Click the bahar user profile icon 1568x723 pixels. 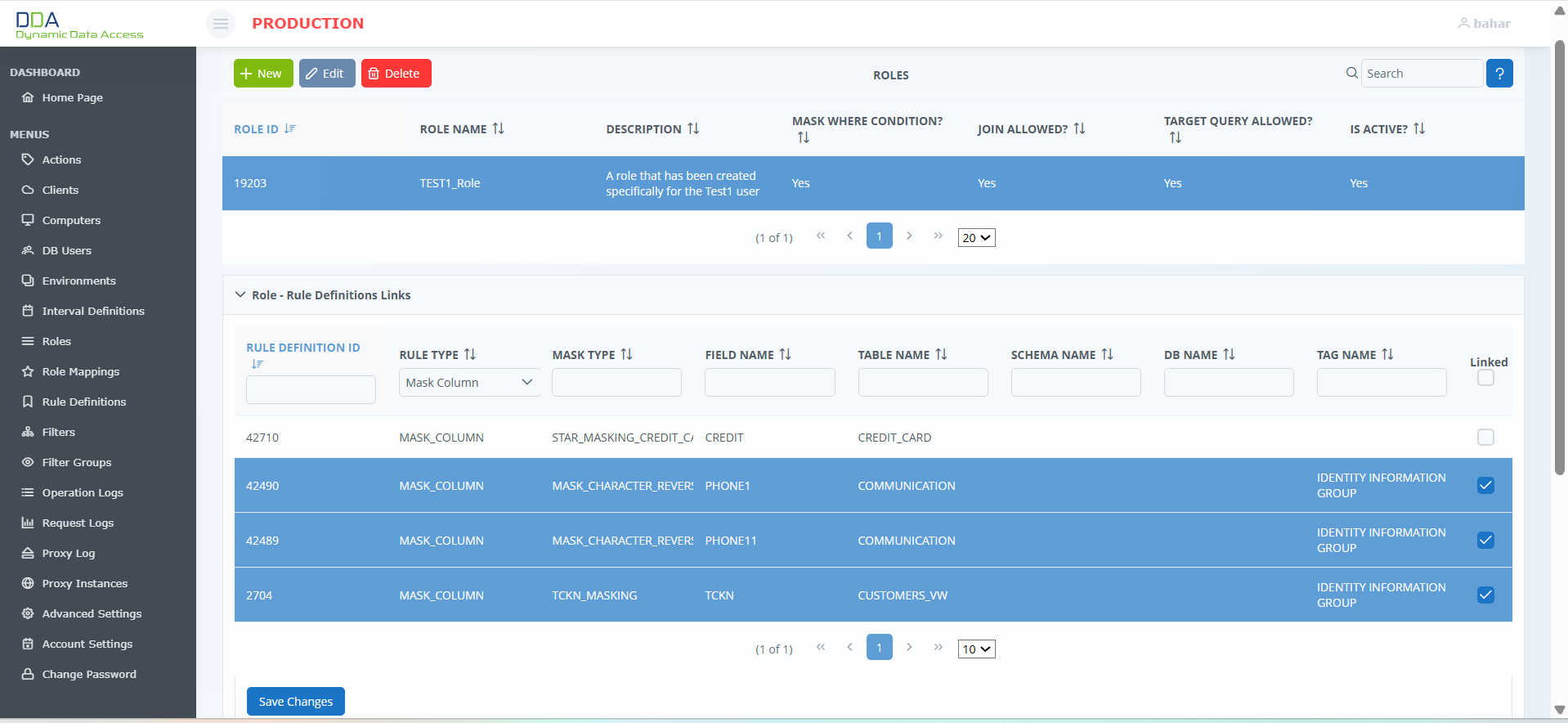pyautogui.click(x=1463, y=23)
